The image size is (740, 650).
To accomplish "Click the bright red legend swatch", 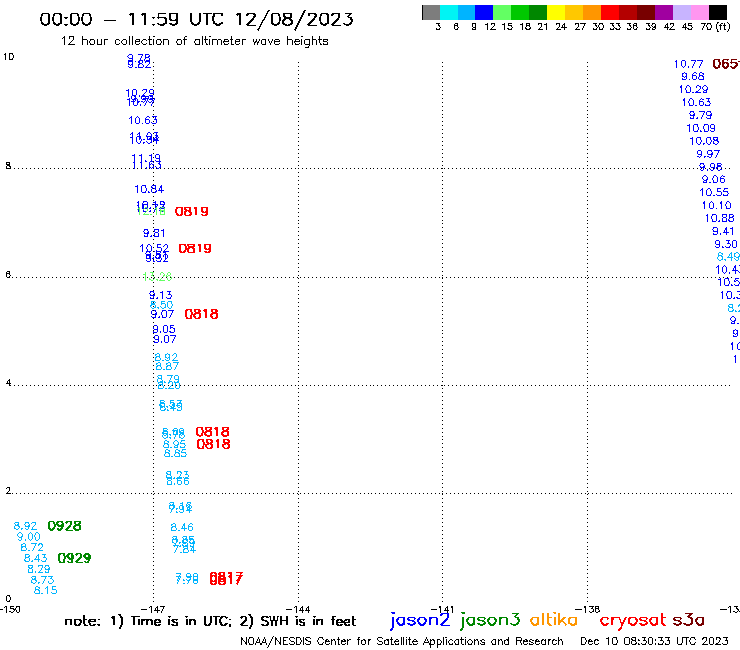I will 610,12.
